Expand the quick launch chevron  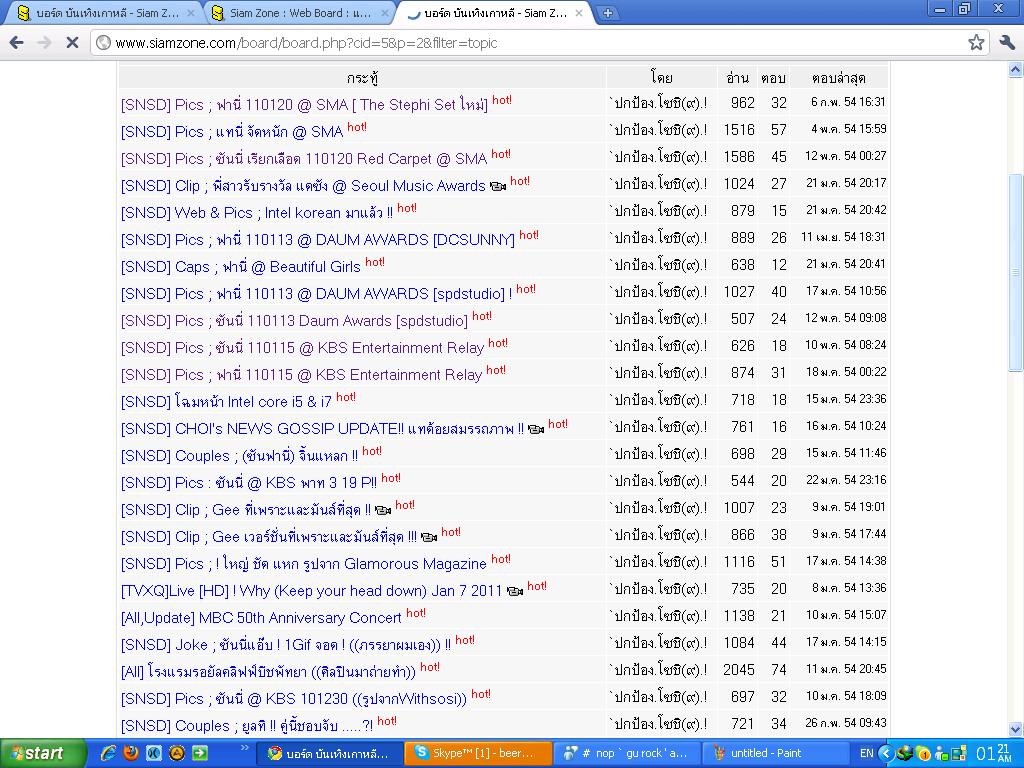click(x=245, y=748)
